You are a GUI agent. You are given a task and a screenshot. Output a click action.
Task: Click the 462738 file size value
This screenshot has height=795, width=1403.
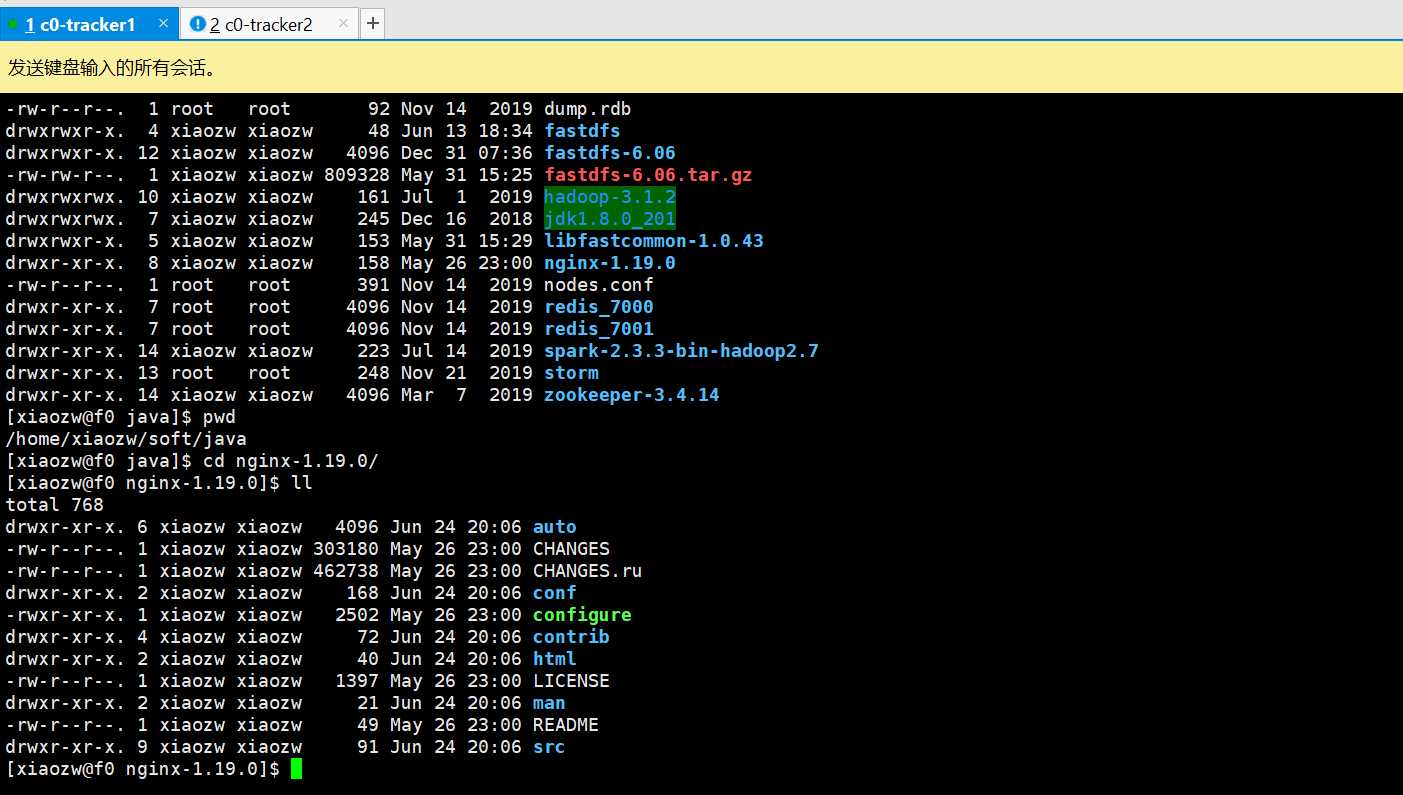[346, 571]
